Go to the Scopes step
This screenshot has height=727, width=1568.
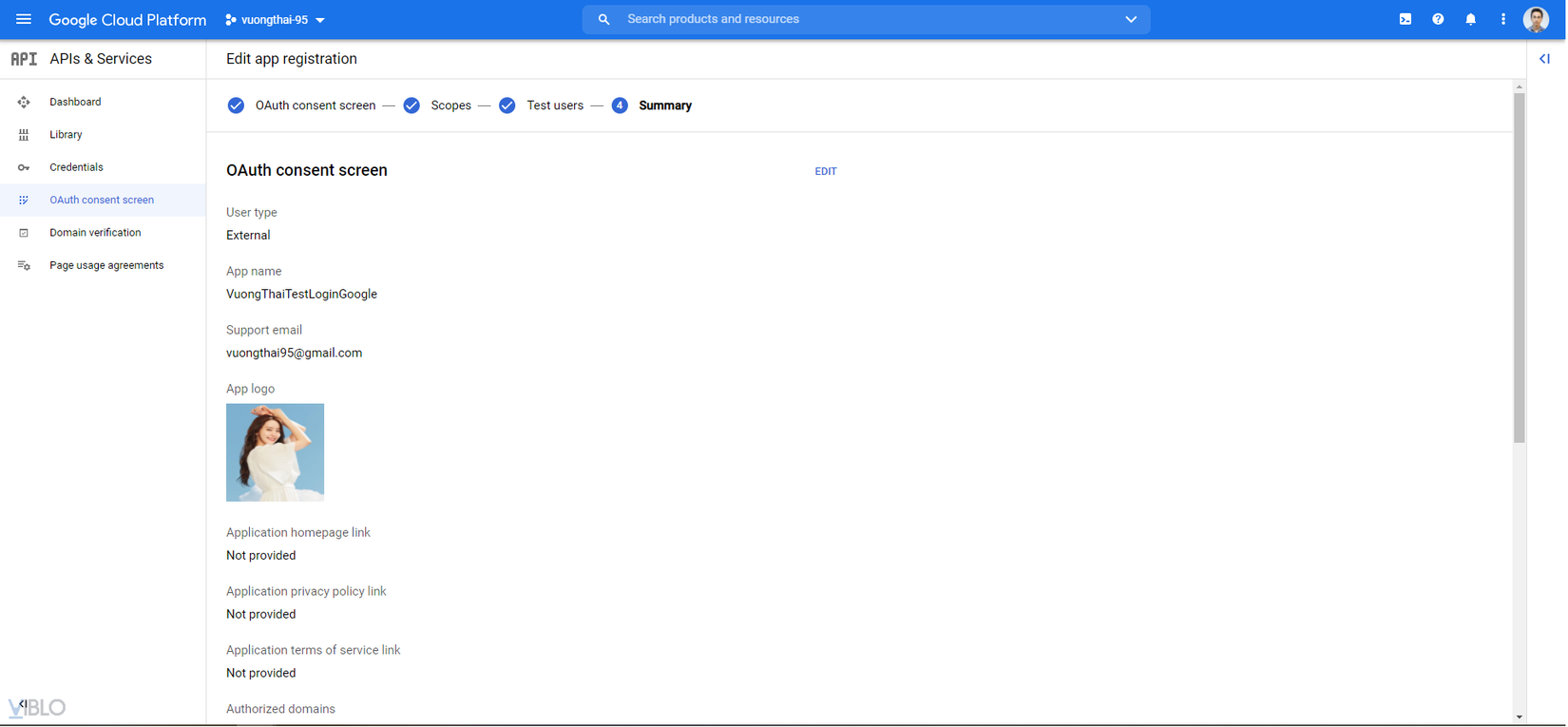(x=451, y=105)
